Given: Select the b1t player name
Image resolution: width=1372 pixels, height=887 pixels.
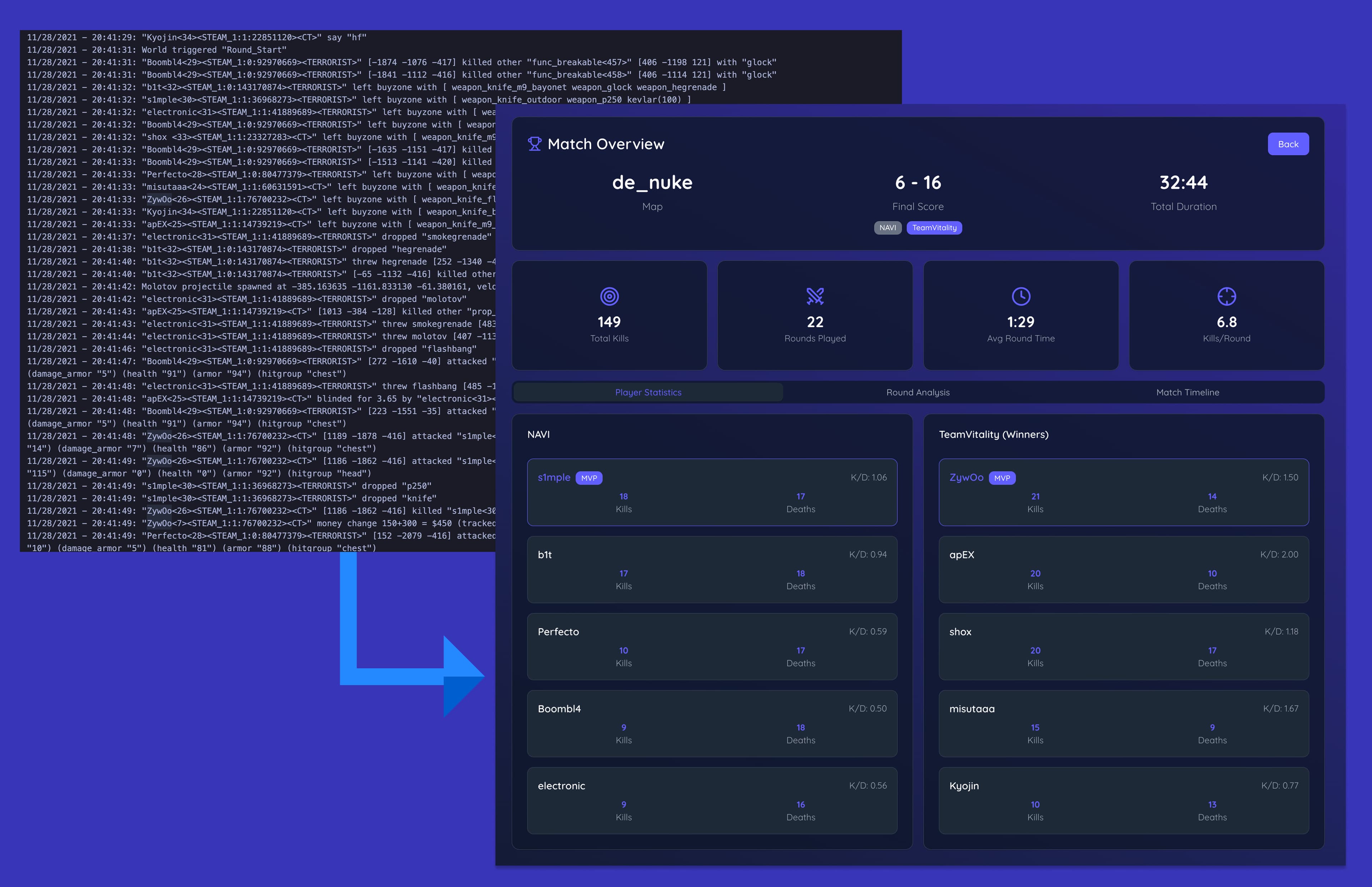Looking at the screenshot, I should pos(545,555).
